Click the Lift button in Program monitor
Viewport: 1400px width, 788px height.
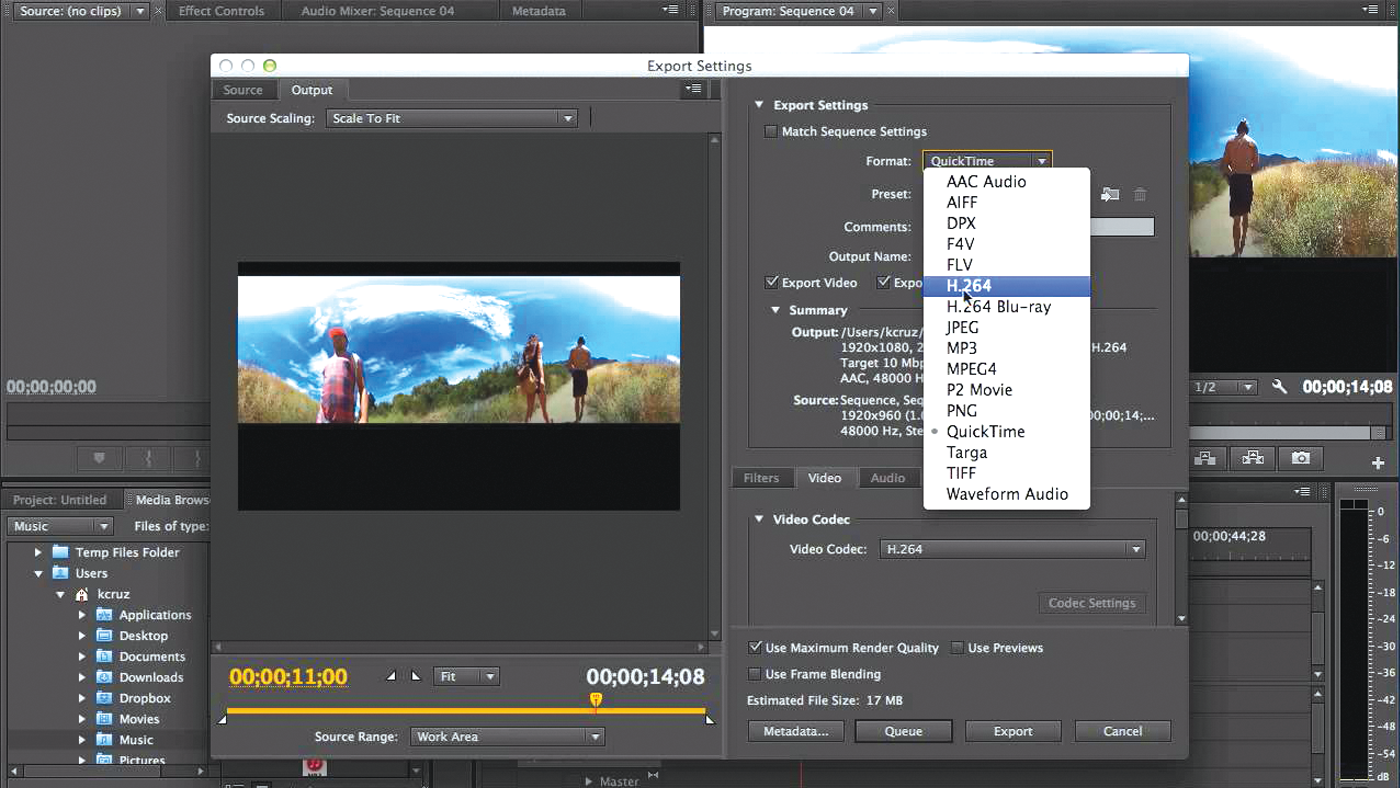[x=1205, y=458]
